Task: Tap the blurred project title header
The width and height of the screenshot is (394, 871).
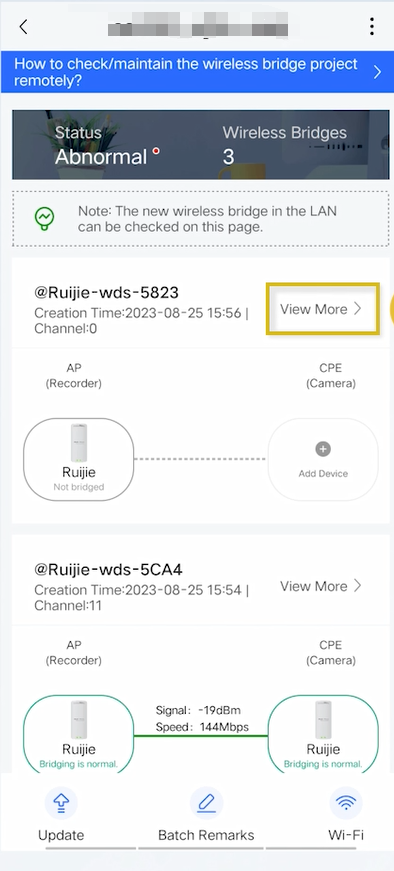Action: (198, 26)
